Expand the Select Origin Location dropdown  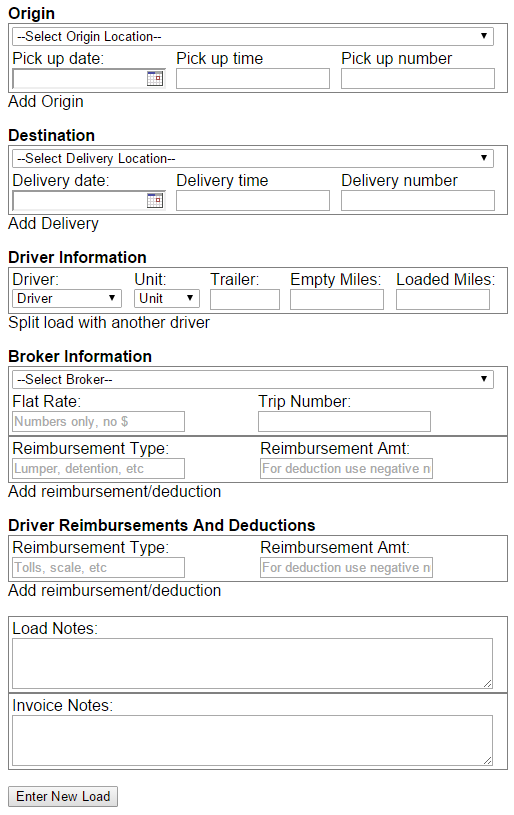click(253, 36)
